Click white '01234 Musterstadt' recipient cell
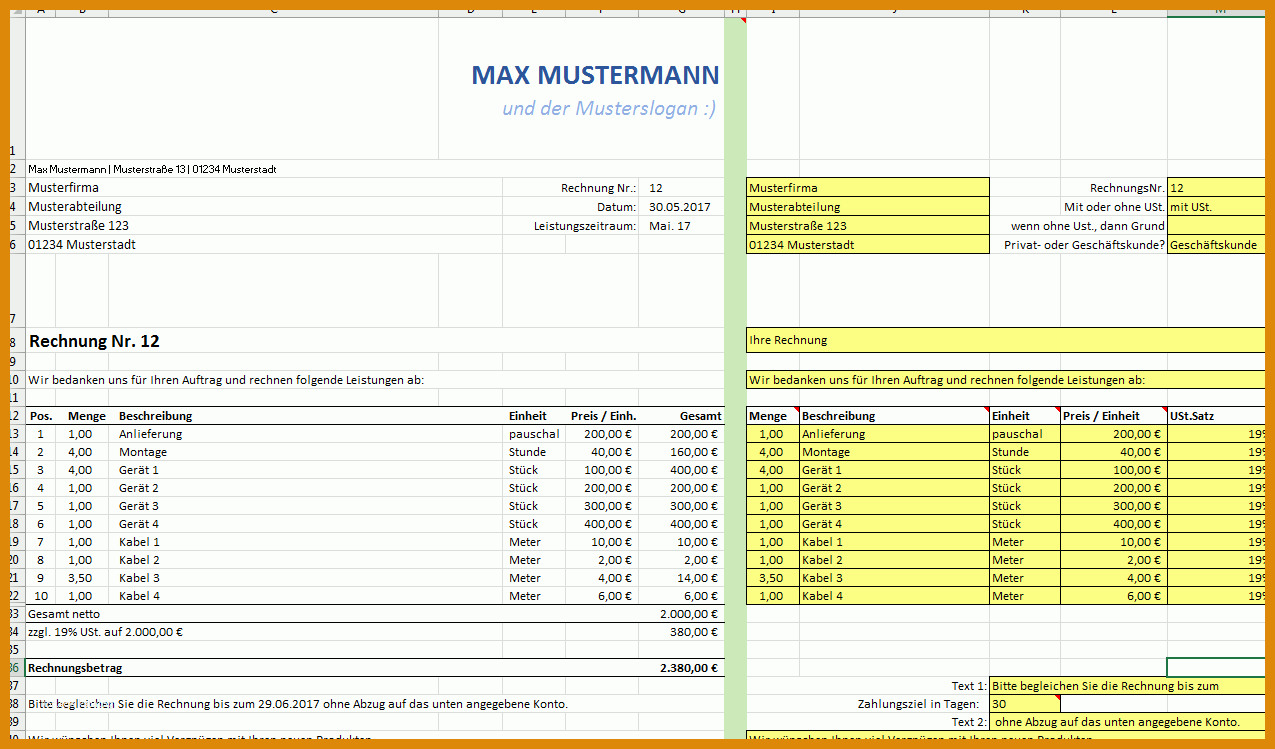Viewport: 1275px width, 749px height. point(82,245)
